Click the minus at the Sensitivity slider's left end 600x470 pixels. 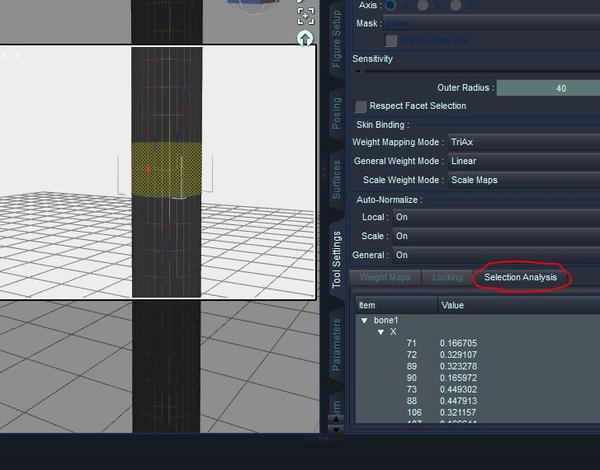click(x=358, y=71)
